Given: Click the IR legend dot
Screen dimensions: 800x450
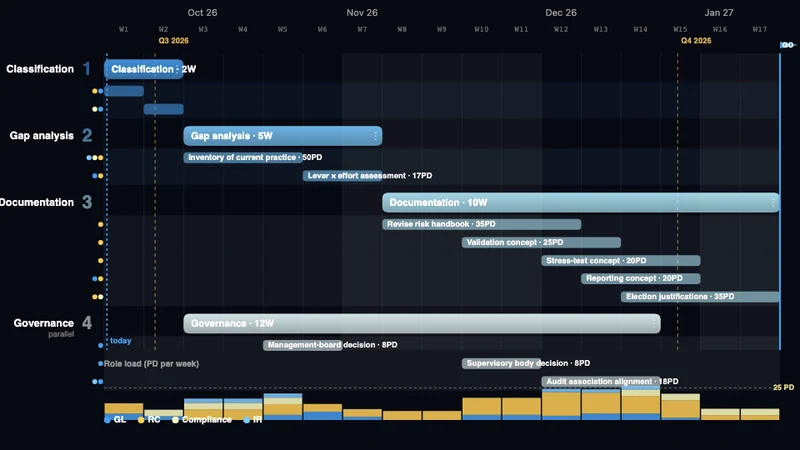Looking at the screenshot, I should 246,420.
